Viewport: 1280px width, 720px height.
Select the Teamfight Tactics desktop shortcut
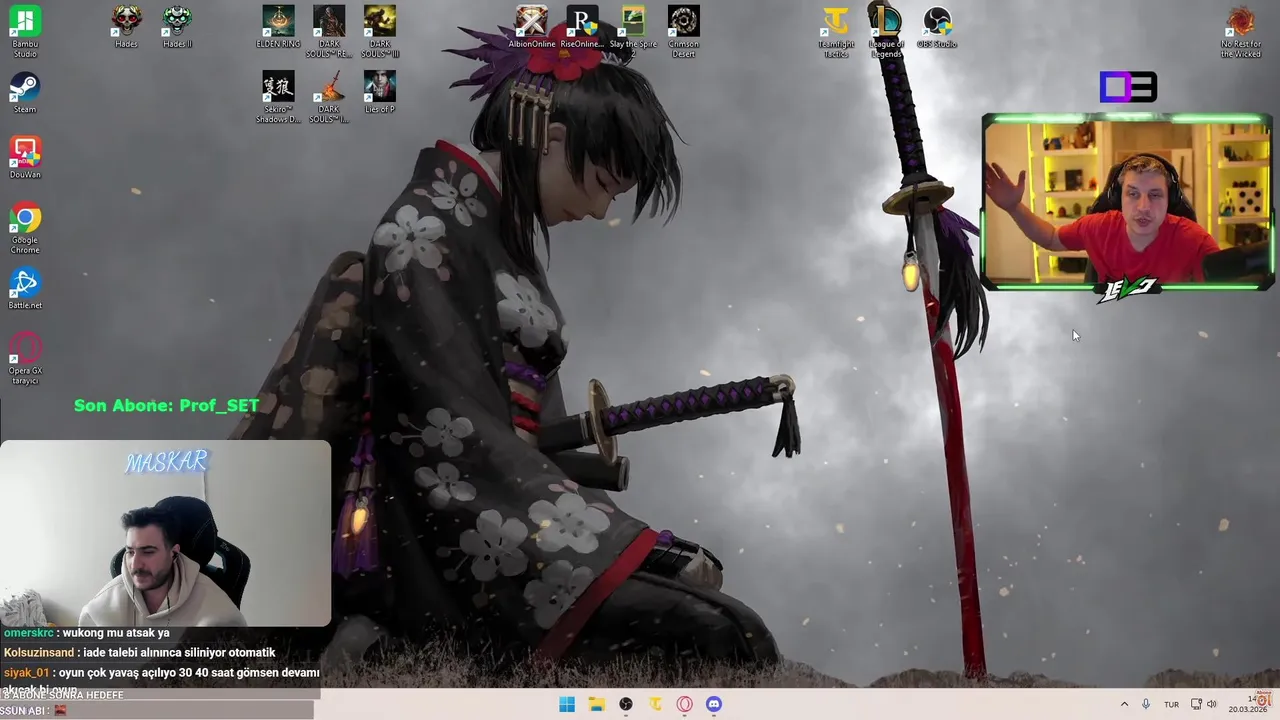tap(835, 31)
